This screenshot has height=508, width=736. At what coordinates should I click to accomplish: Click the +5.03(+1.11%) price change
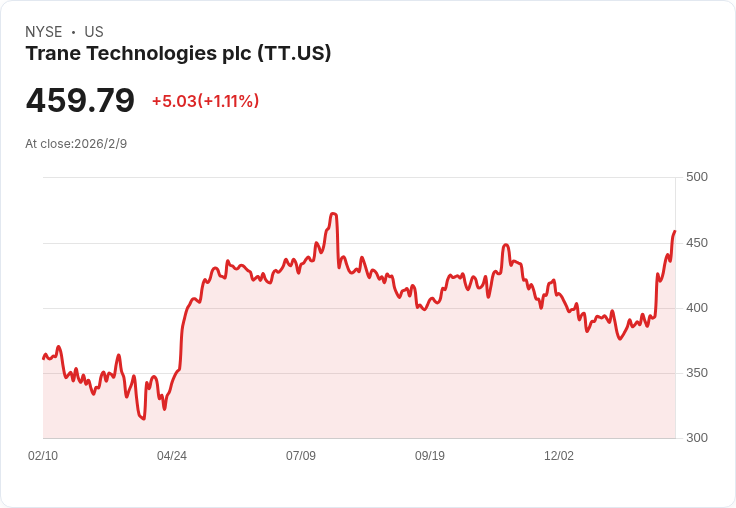[x=205, y=101]
